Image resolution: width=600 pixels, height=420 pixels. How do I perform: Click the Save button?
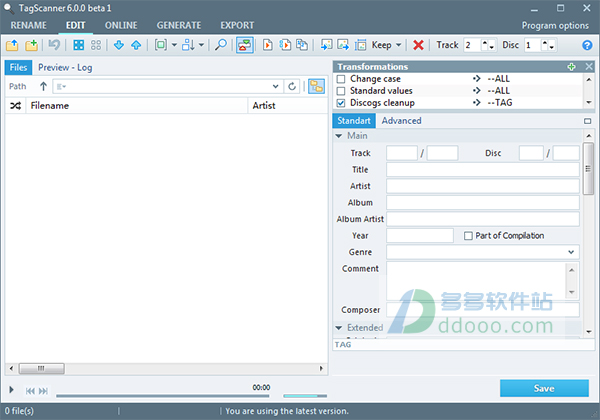tap(544, 388)
